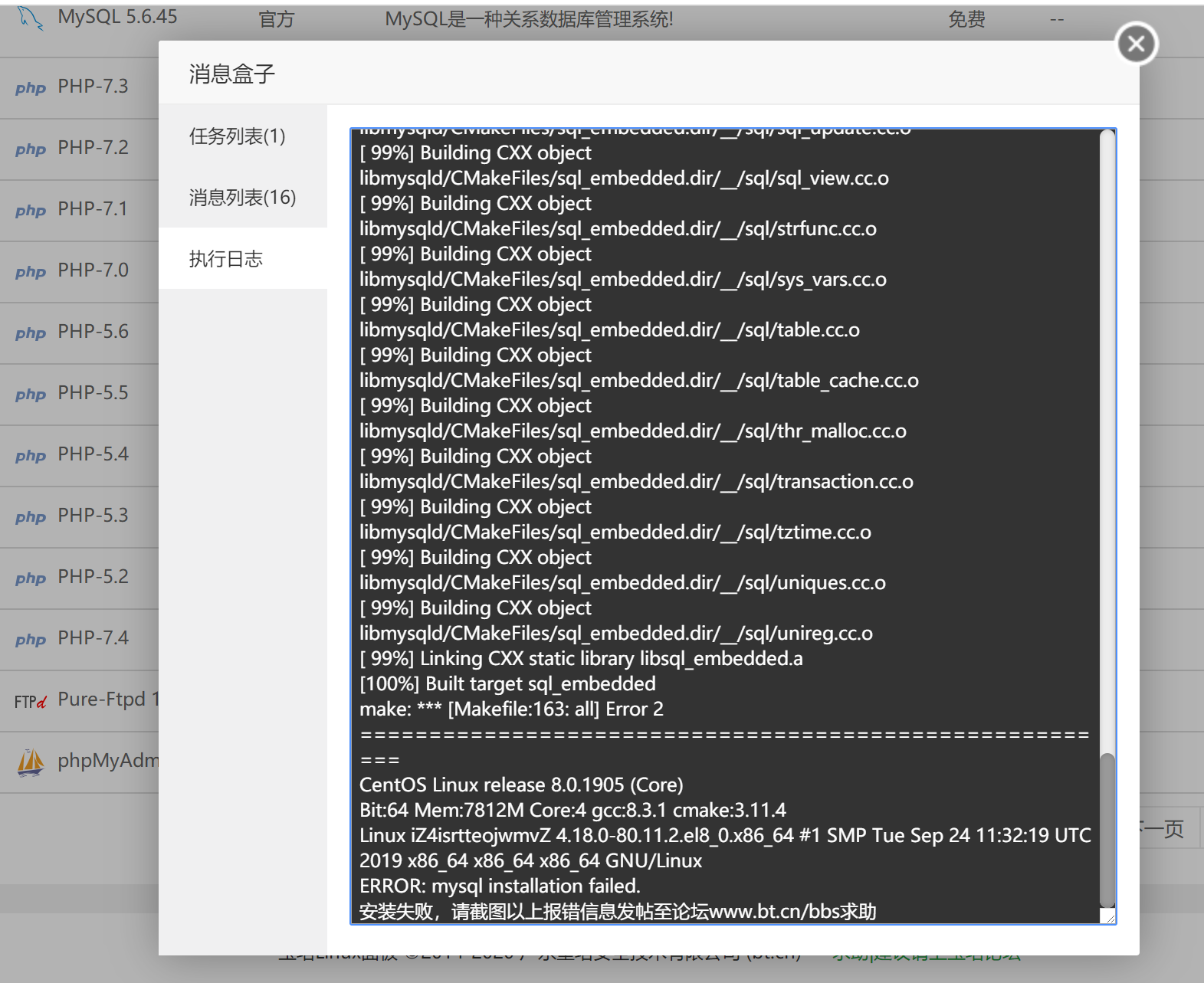The image size is (1204, 983).
Task: Click the transaction.cc.o log line
Action: pyautogui.click(x=636, y=481)
